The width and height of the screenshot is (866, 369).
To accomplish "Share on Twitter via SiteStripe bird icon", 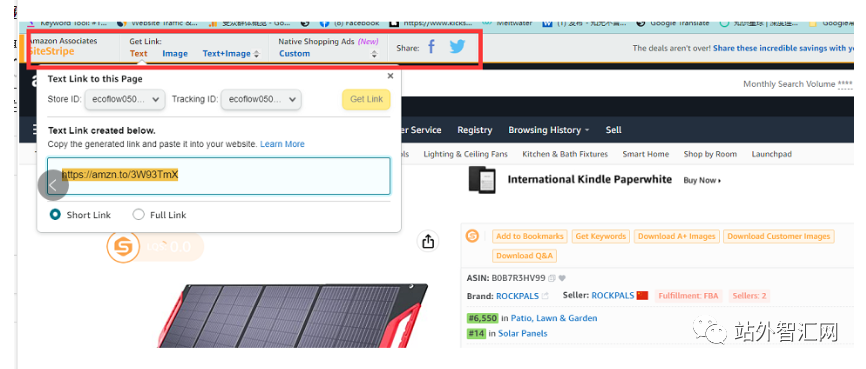I will (x=457, y=48).
